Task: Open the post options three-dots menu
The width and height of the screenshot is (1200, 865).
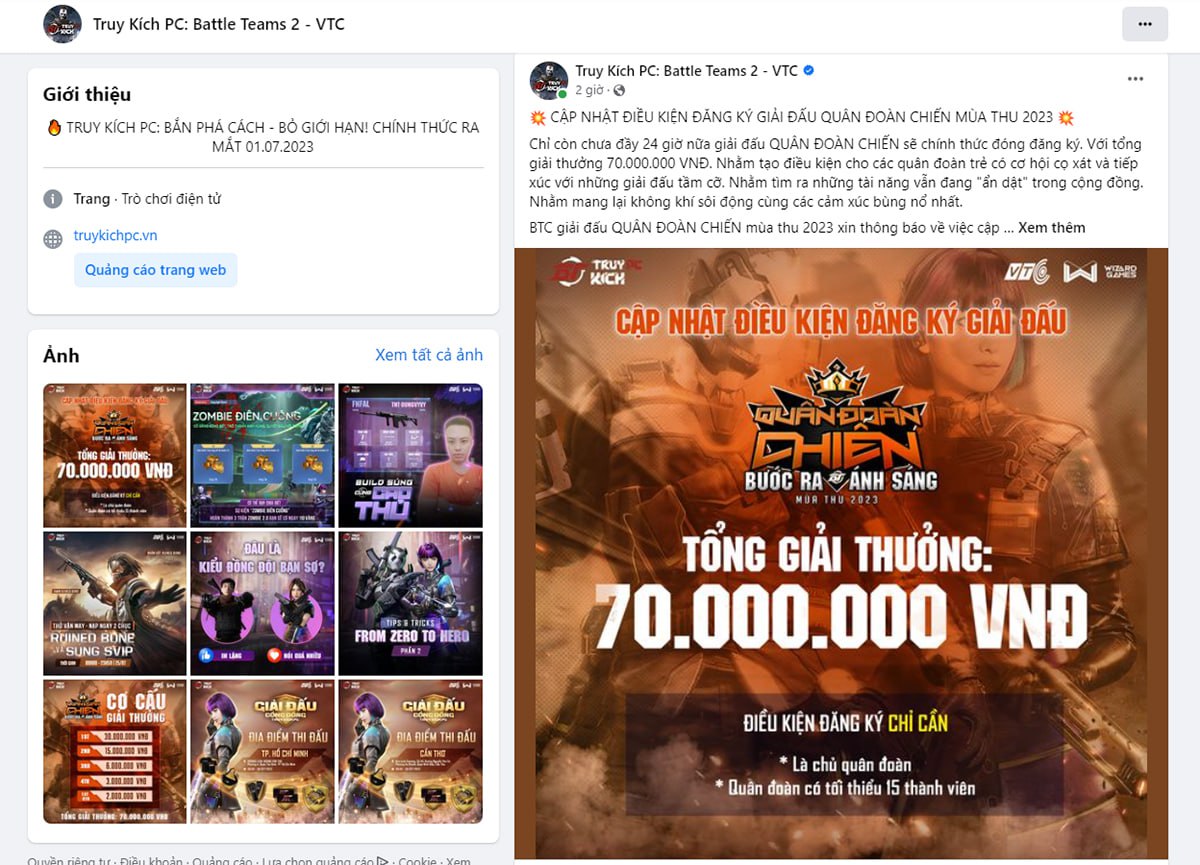Action: pyautogui.click(x=1135, y=78)
